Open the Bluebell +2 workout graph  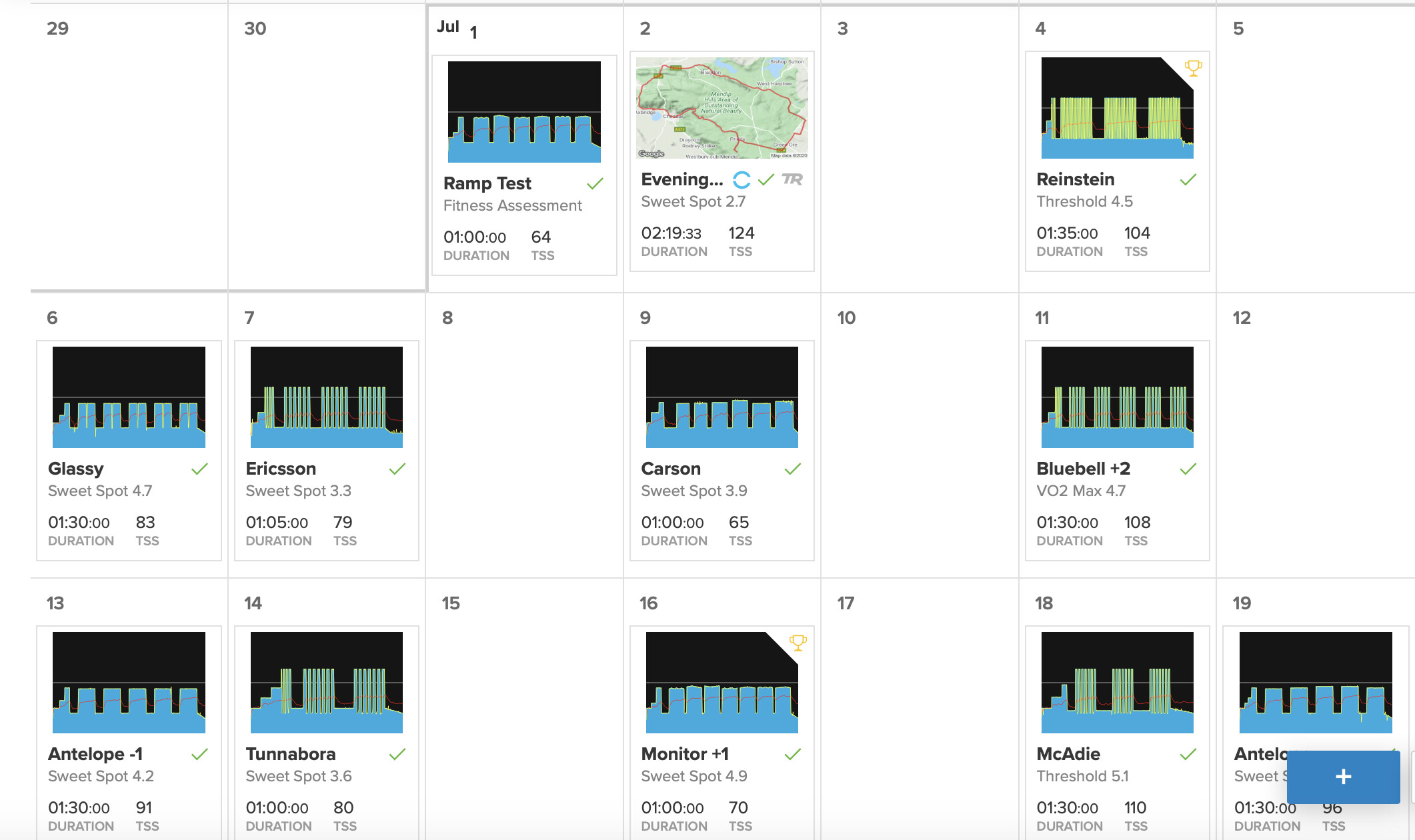pos(1117,397)
